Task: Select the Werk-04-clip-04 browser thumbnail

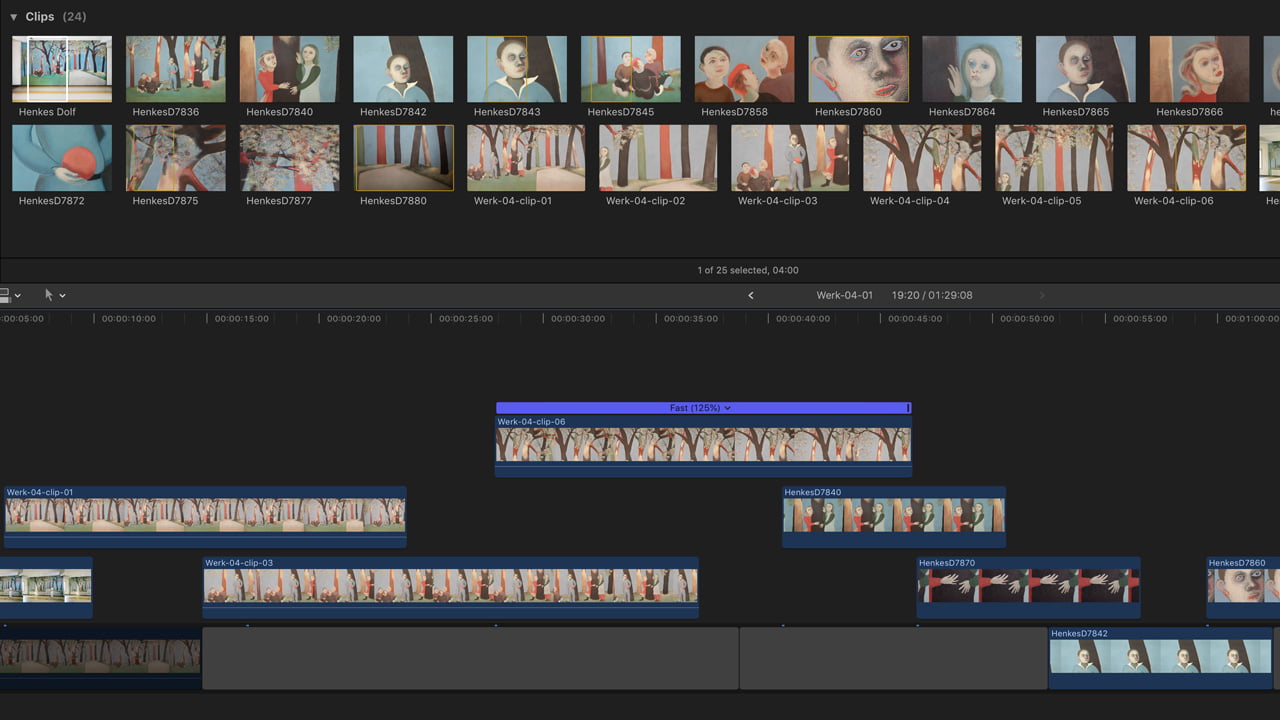Action: coord(922,158)
